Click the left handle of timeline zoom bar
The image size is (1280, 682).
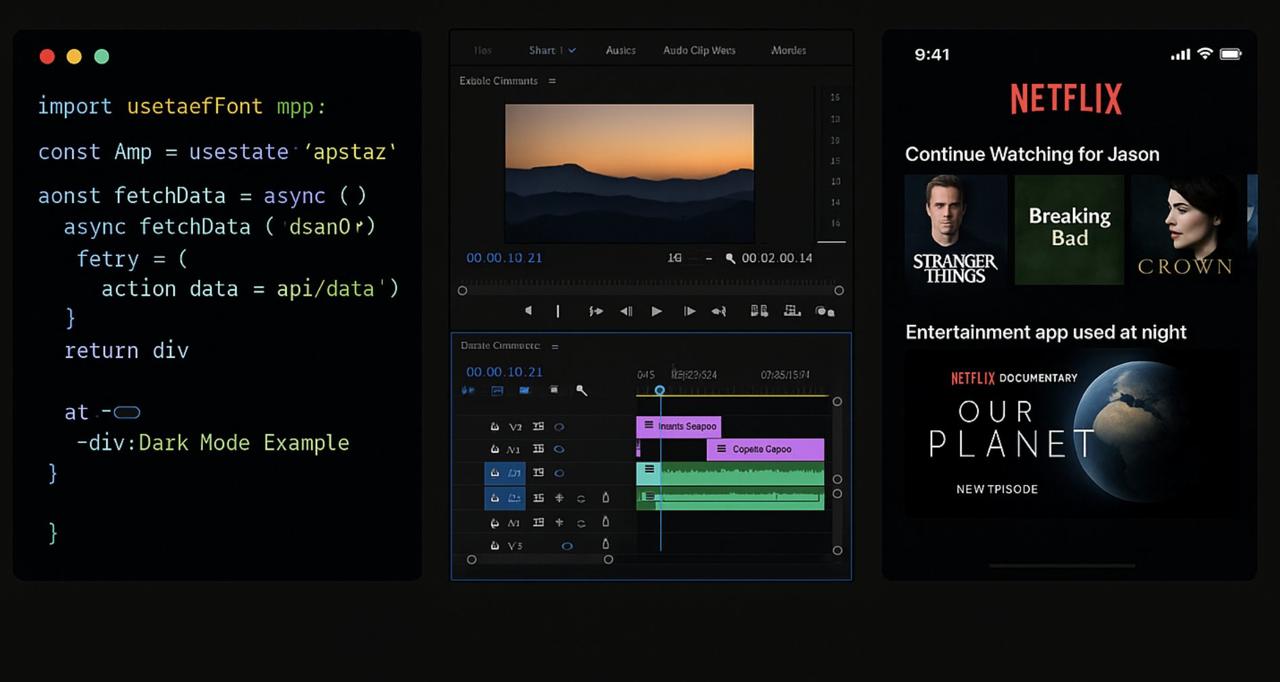(472, 560)
